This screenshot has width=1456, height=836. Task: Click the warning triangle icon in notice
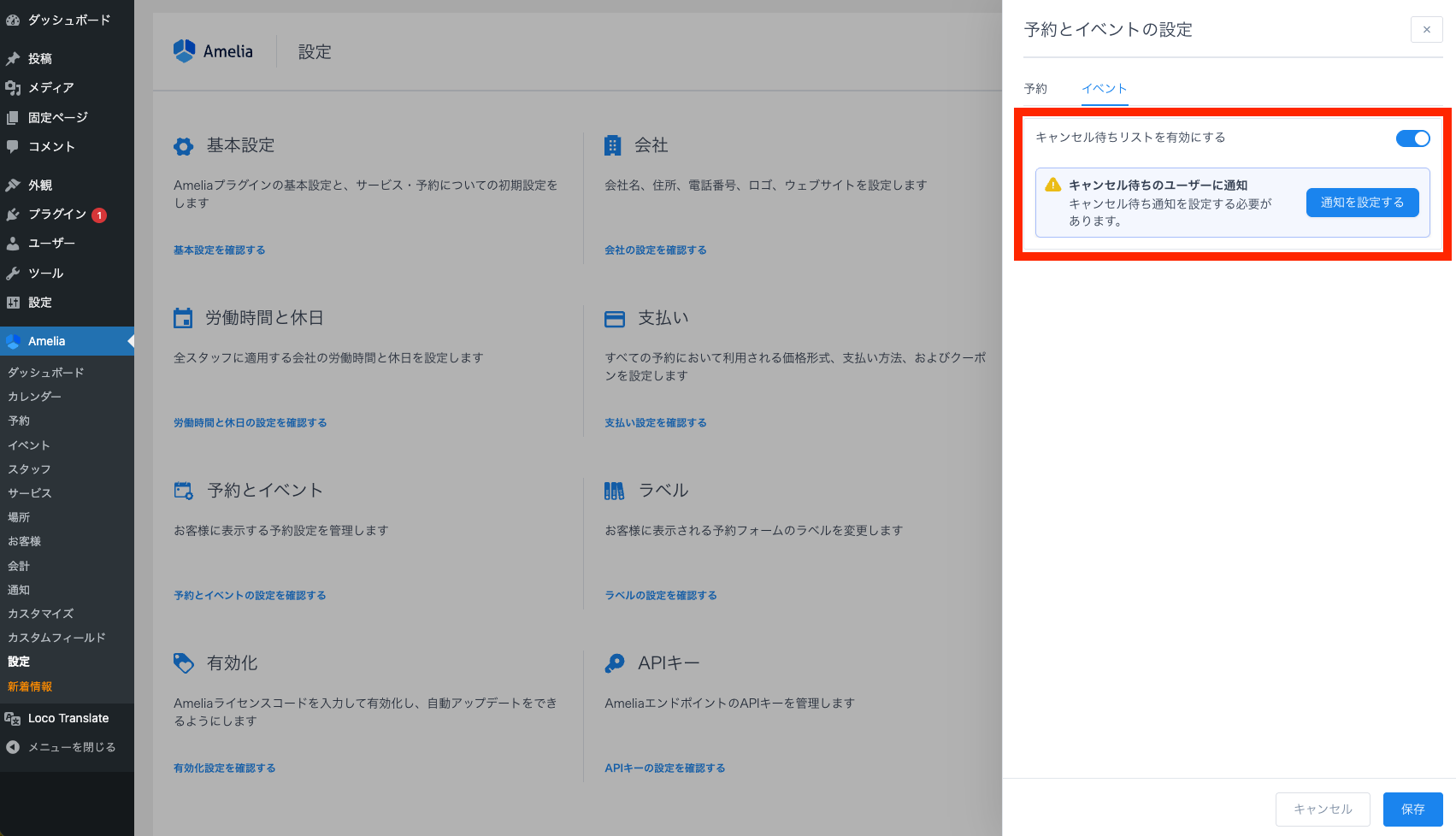[x=1052, y=185]
